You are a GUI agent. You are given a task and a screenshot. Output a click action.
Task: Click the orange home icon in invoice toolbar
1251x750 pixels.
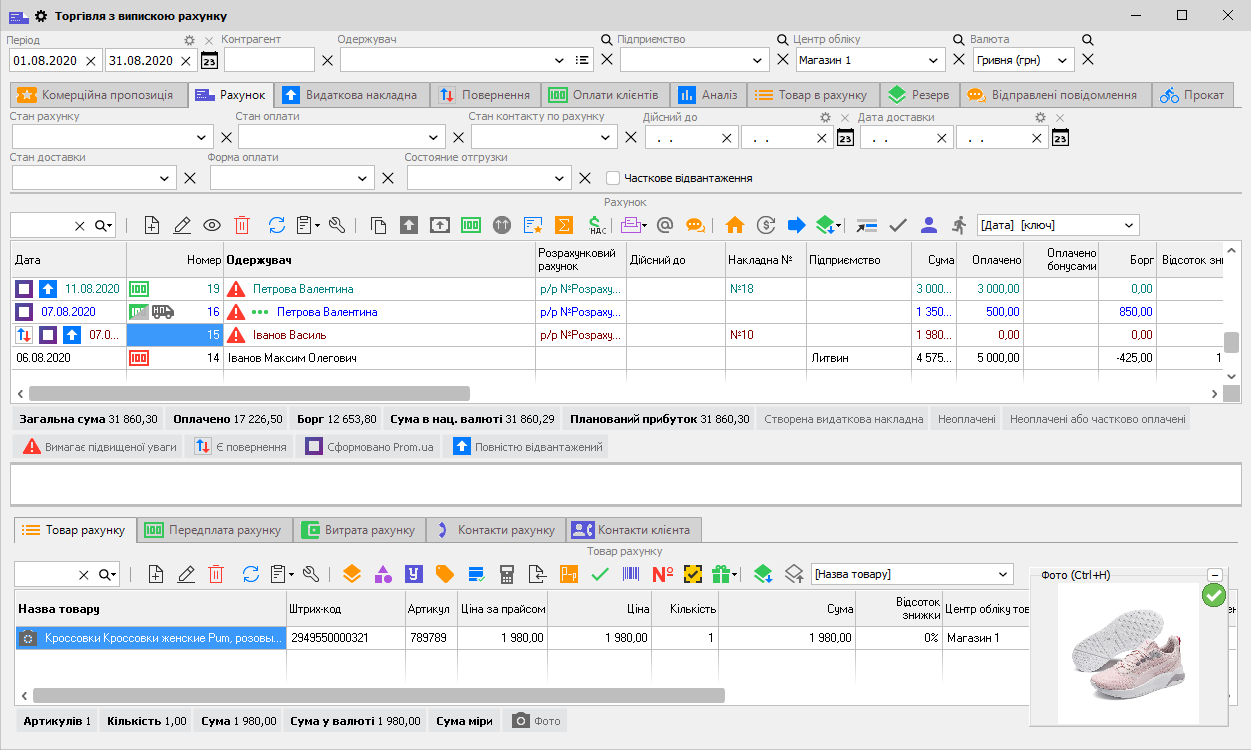pyautogui.click(x=735, y=225)
